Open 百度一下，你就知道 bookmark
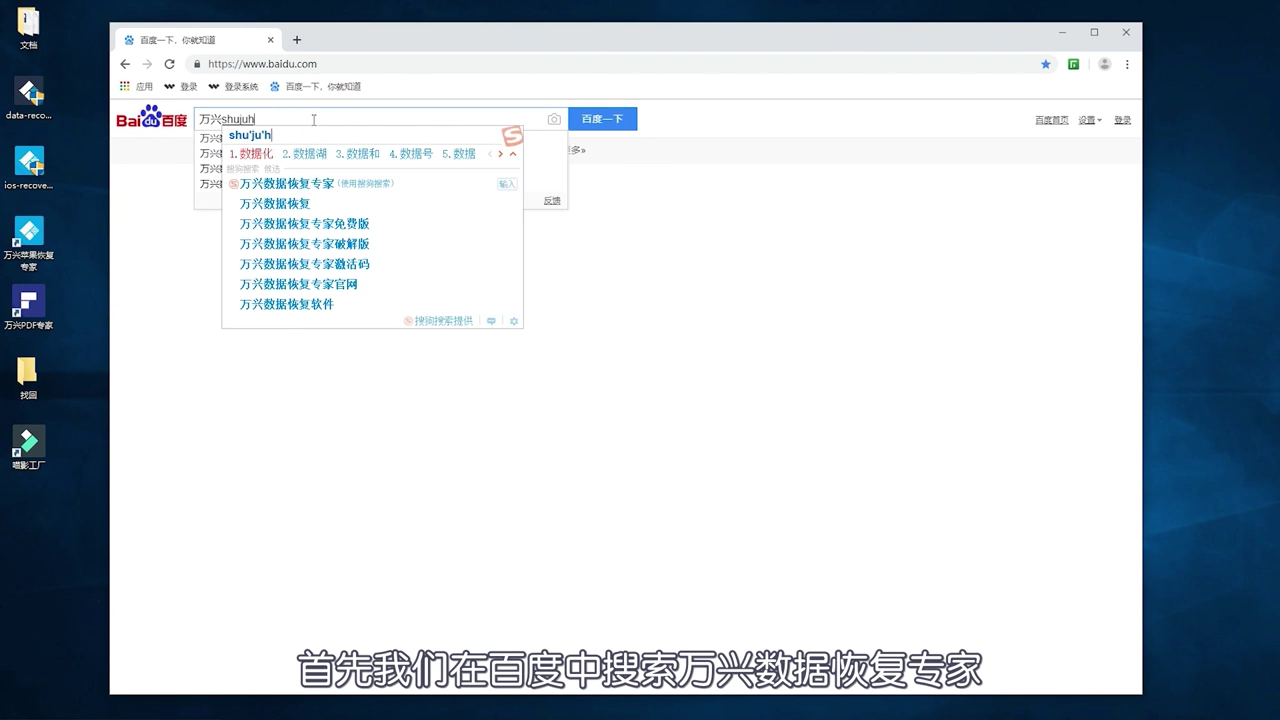 [315, 87]
